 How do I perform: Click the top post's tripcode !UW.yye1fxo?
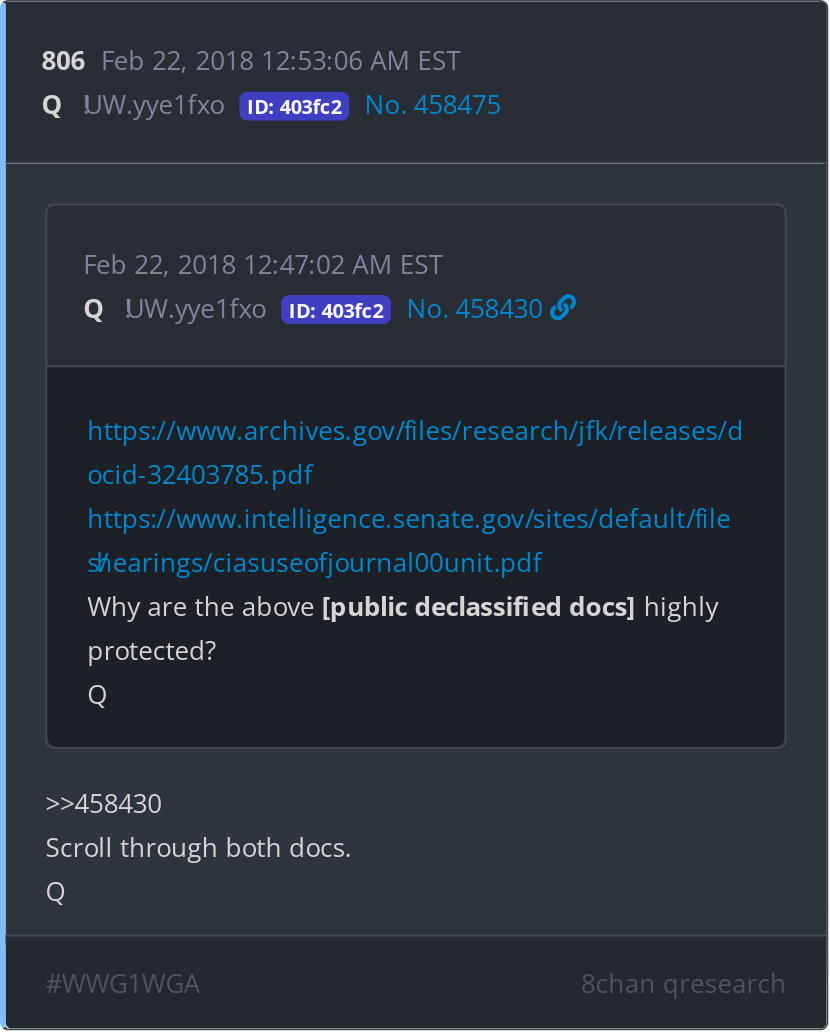click(x=154, y=105)
